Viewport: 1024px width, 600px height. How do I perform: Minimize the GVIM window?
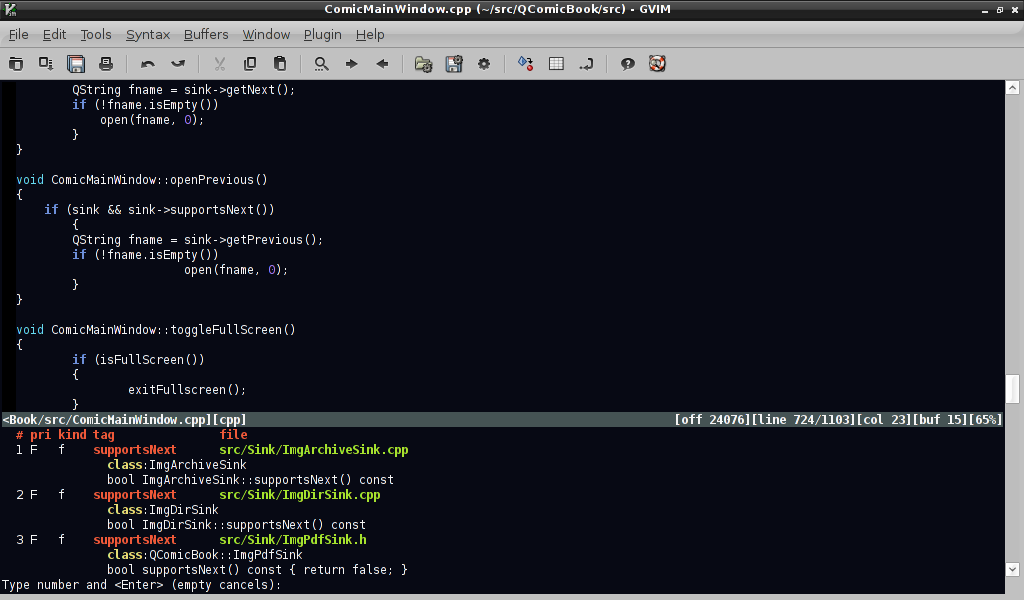click(985, 10)
